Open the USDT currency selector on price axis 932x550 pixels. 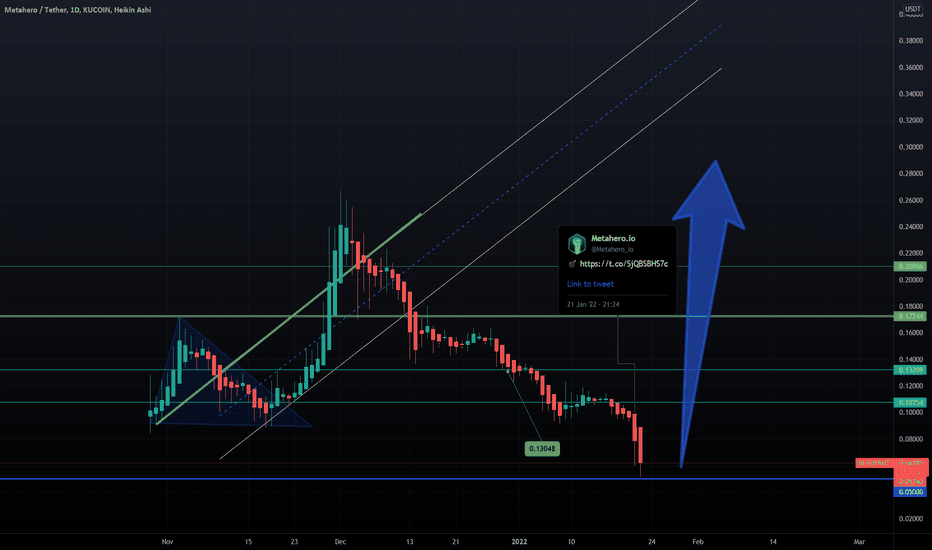[912, 8]
